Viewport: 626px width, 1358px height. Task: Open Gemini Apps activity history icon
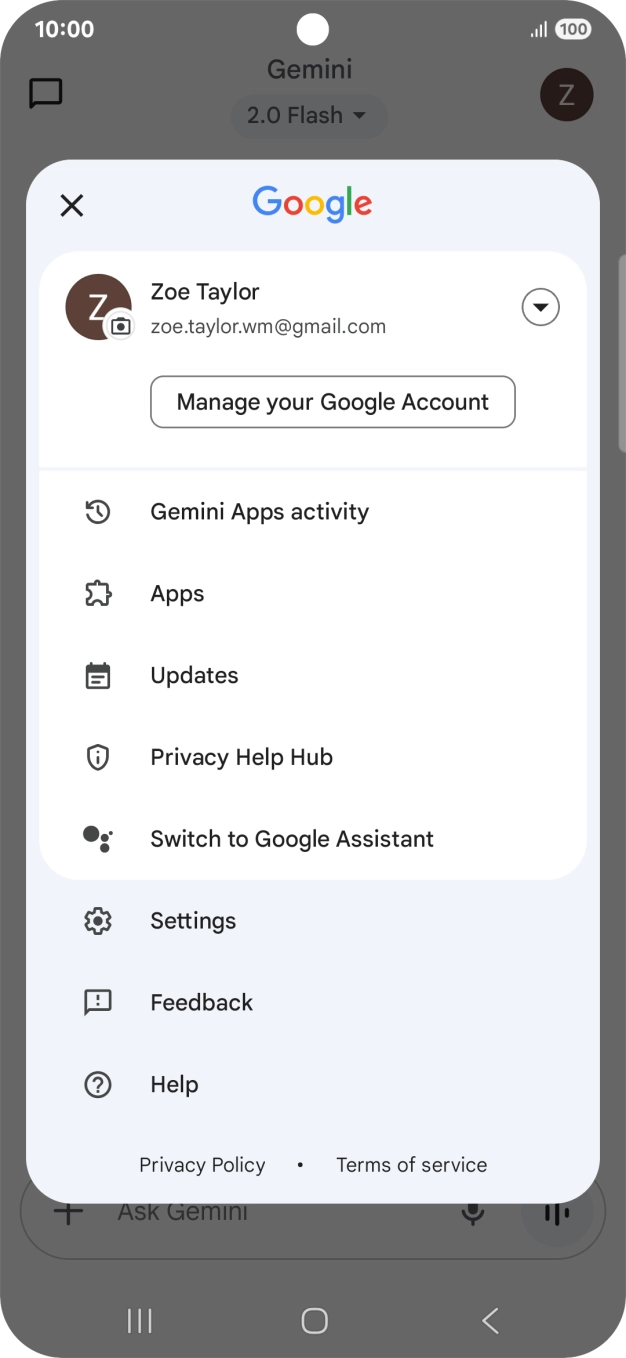(x=97, y=512)
